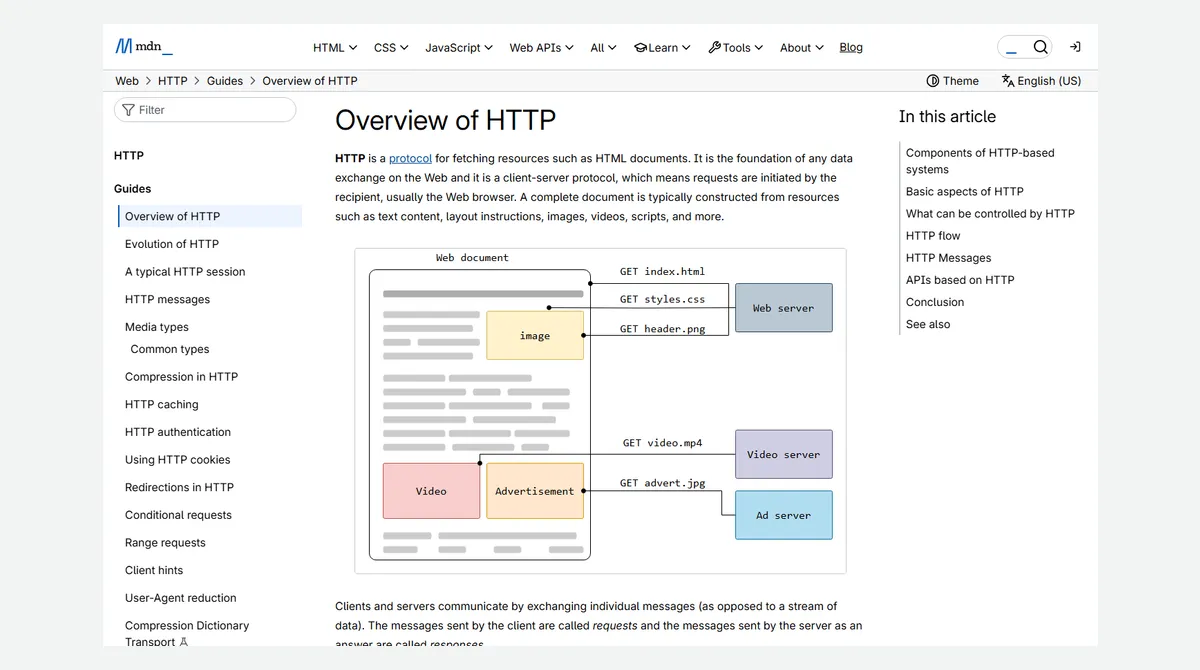The width and height of the screenshot is (1200, 670).
Task: Click the search magnifier icon
Action: pyautogui.click(x=1041, y=47)
